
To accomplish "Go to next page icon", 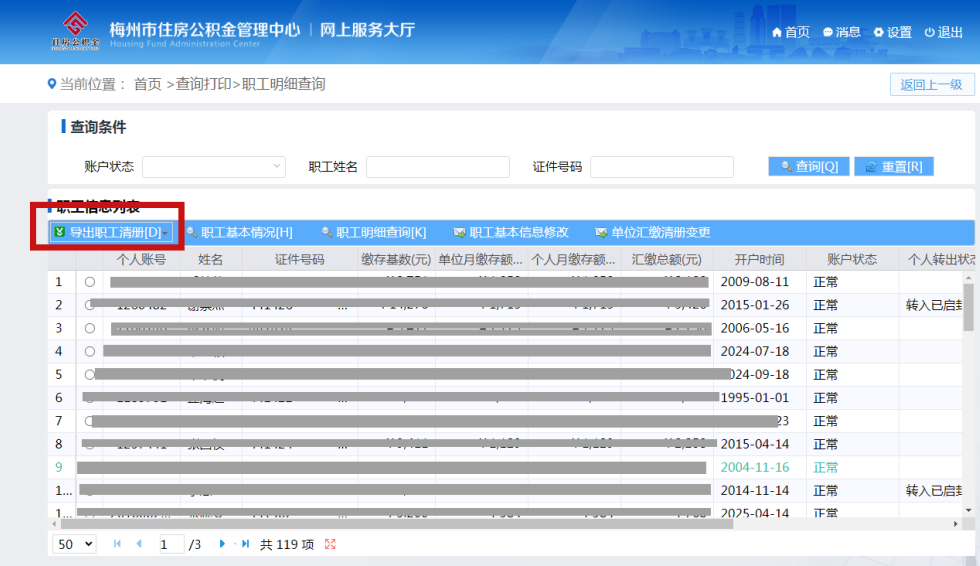I will pyautogui.click(x=222, y=544).
